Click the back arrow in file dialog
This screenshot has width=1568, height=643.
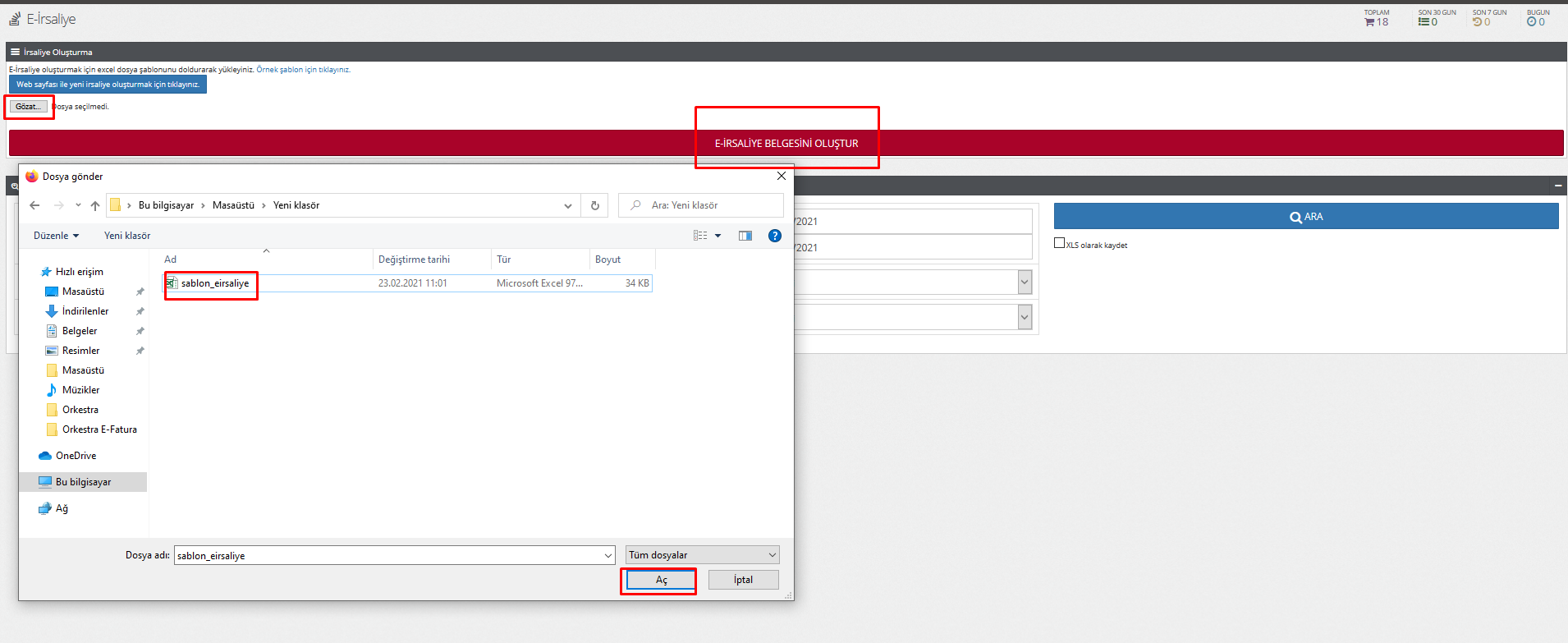[x=34, y=205]
